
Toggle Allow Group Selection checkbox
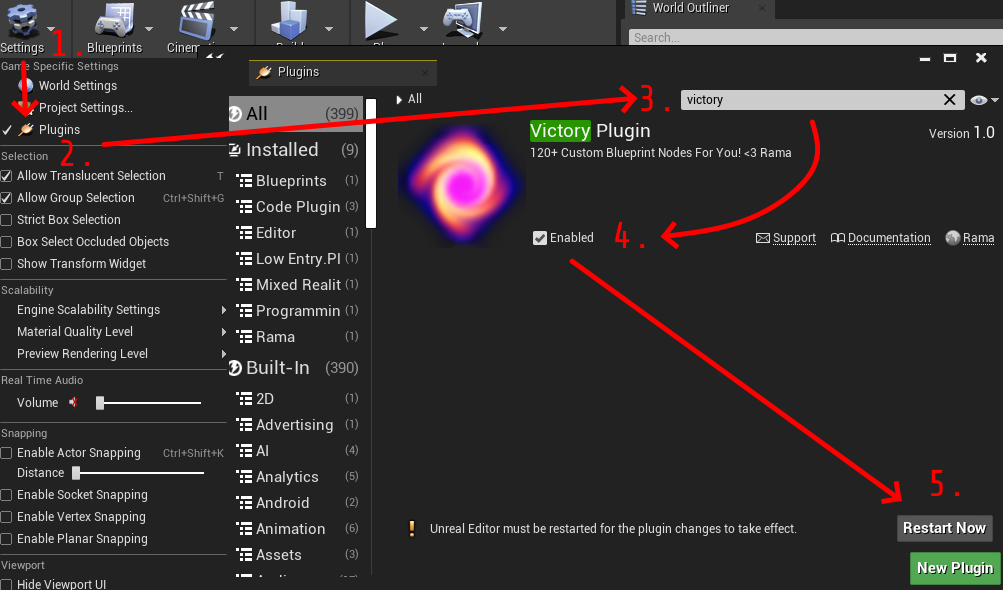6,198
